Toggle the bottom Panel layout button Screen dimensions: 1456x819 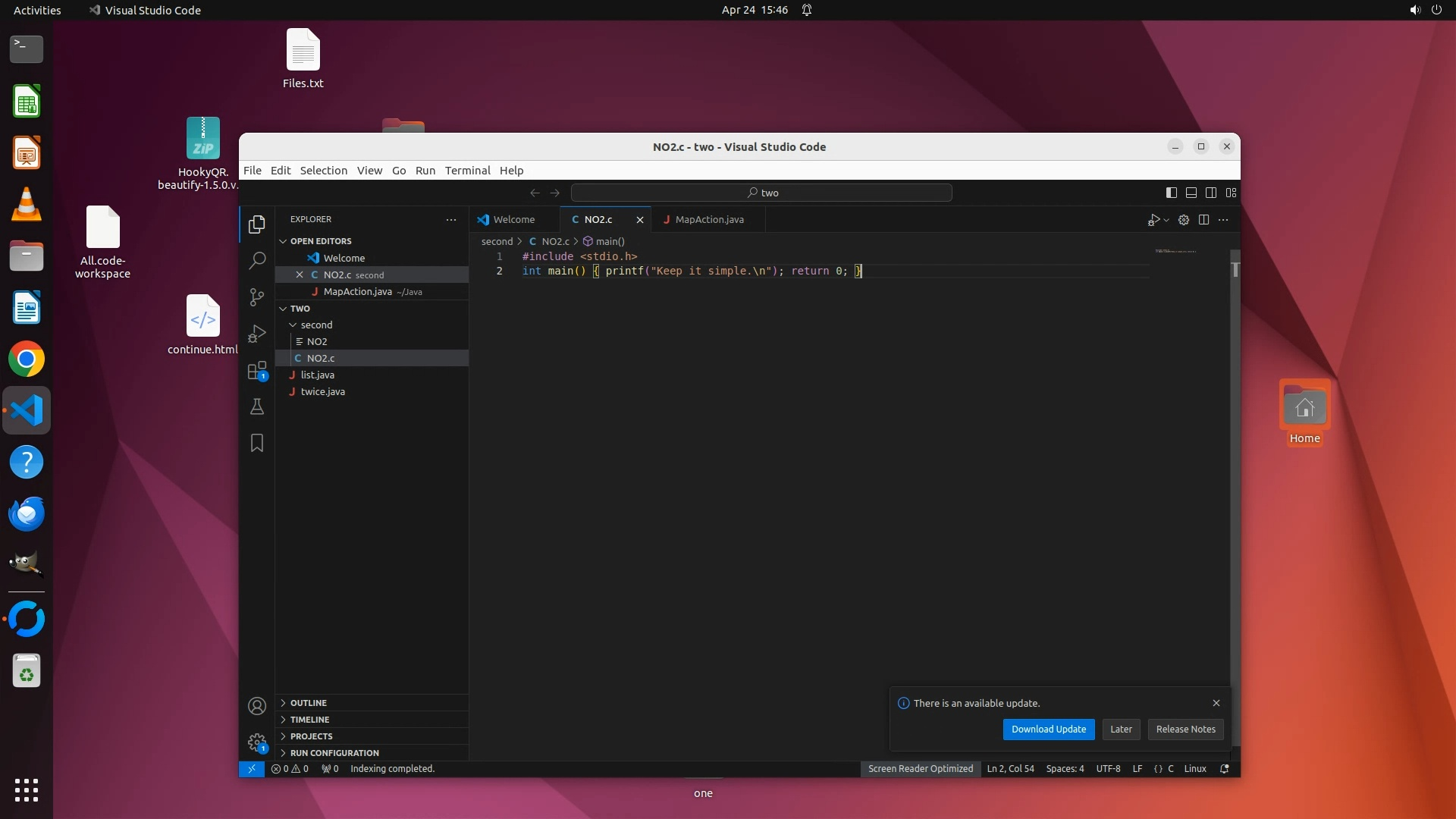pyautogui.click(x=1191, y=193)
